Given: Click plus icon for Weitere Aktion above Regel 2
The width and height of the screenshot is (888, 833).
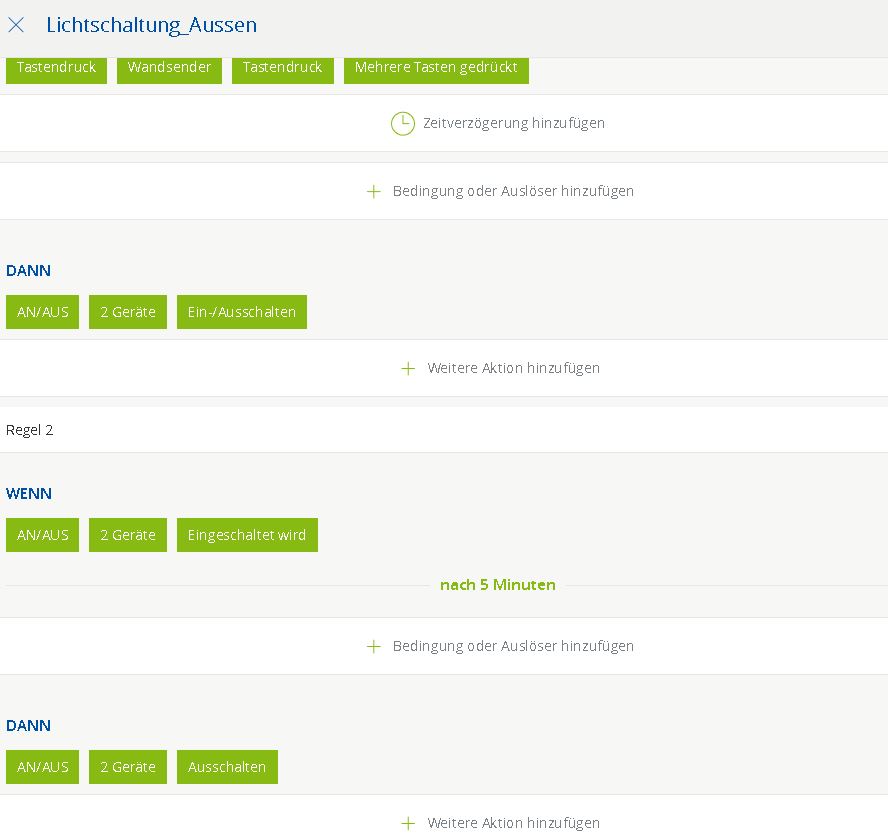Looking at the screenshot, I should (x=408, y=368).
